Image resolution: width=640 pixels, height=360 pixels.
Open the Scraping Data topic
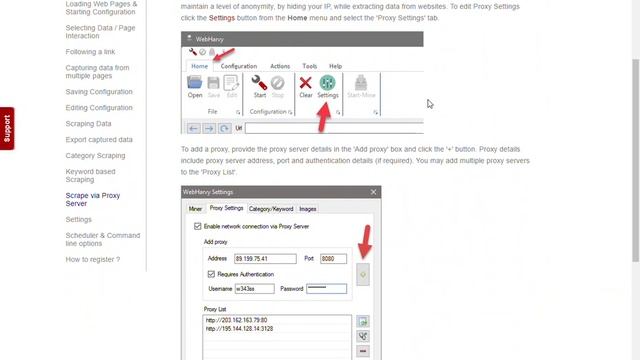coord(88,124)
